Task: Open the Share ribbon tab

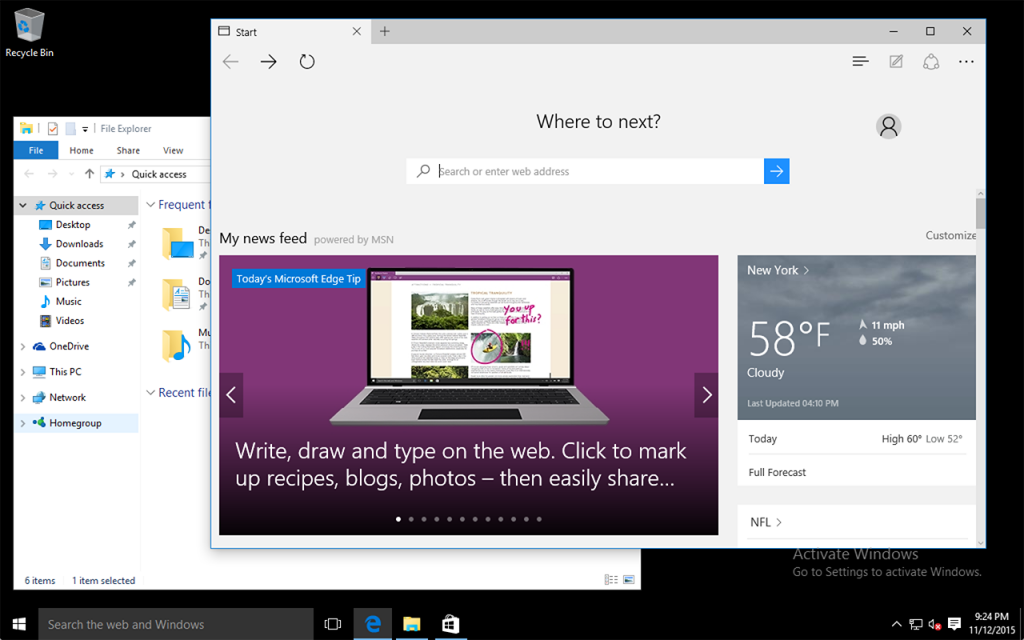Action: [x=128, y=150]
